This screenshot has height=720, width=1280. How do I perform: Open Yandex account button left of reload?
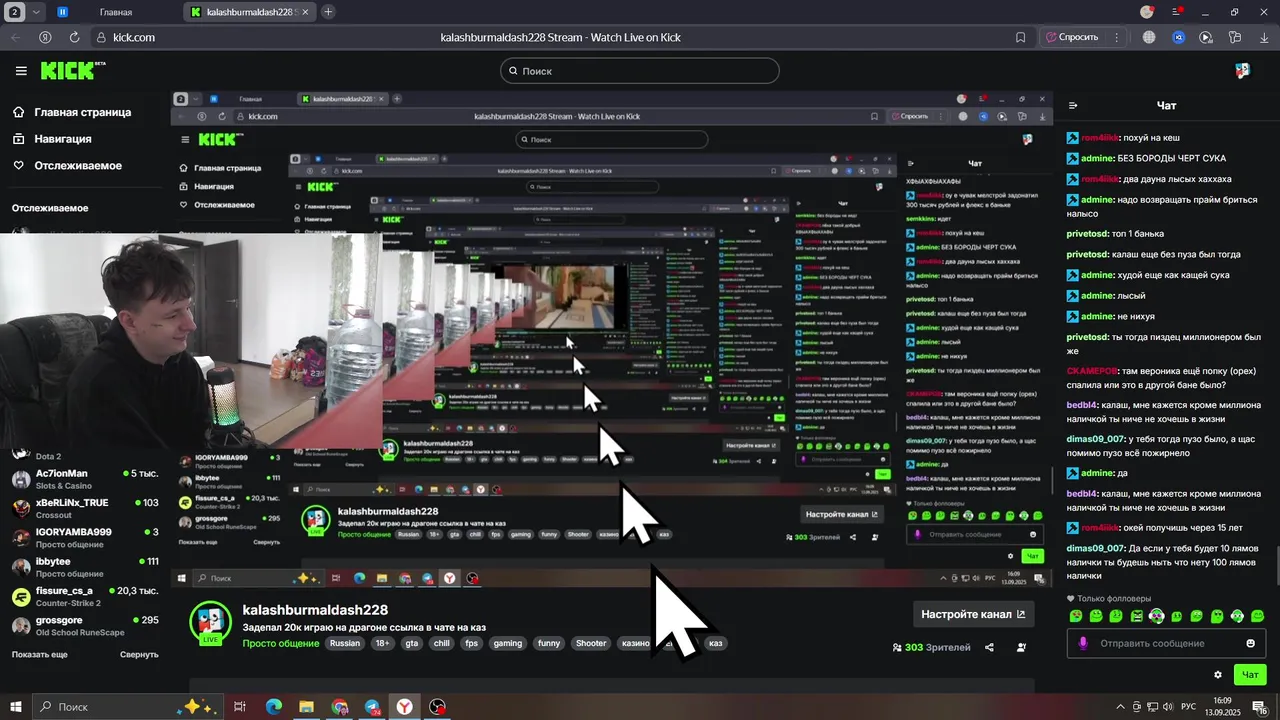45,37
